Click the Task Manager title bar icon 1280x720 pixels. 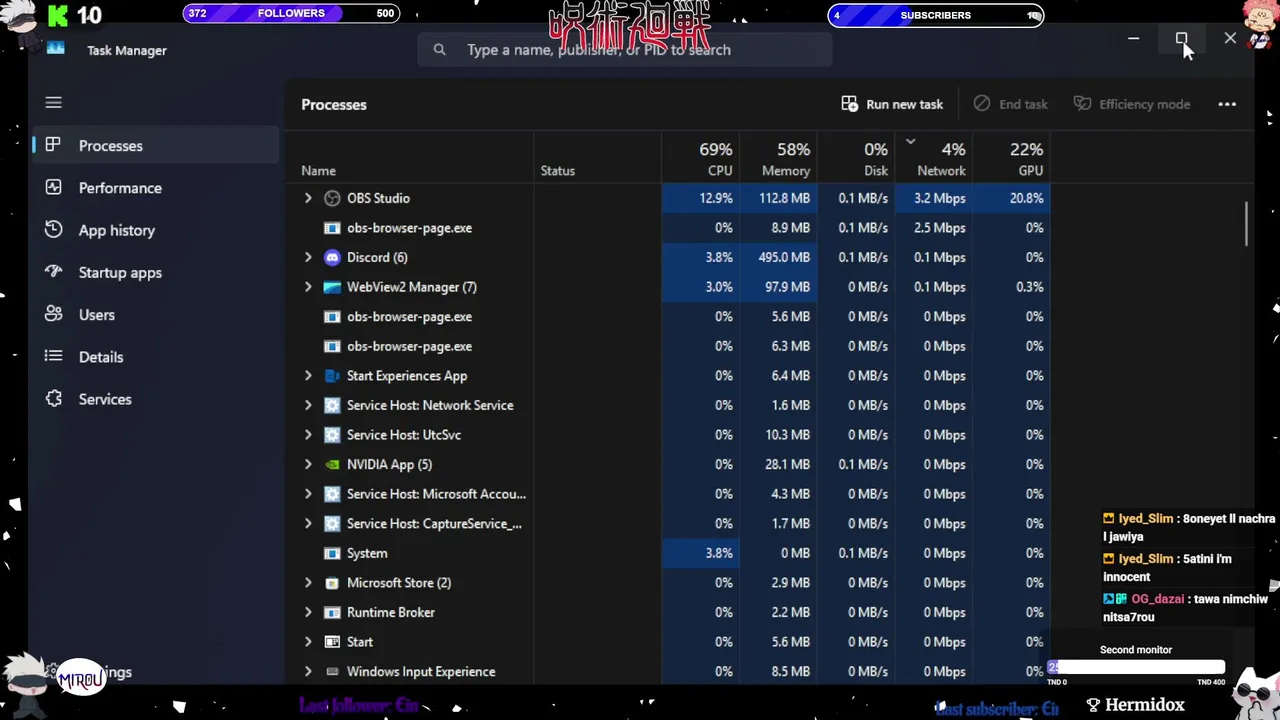point(56,48)
